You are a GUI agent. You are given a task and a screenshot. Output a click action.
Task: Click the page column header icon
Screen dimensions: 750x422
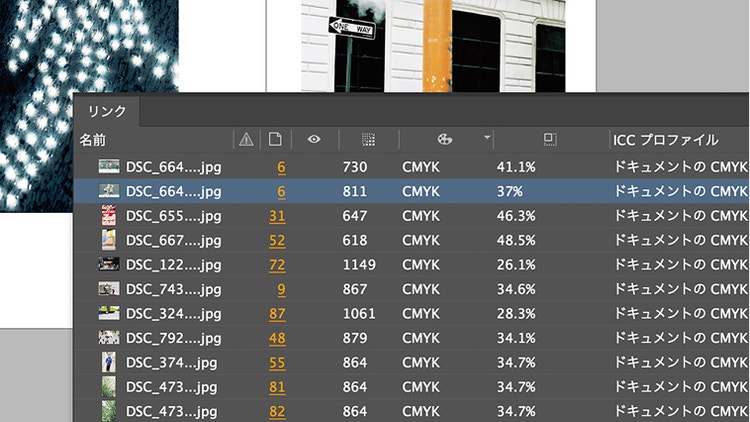275,139
